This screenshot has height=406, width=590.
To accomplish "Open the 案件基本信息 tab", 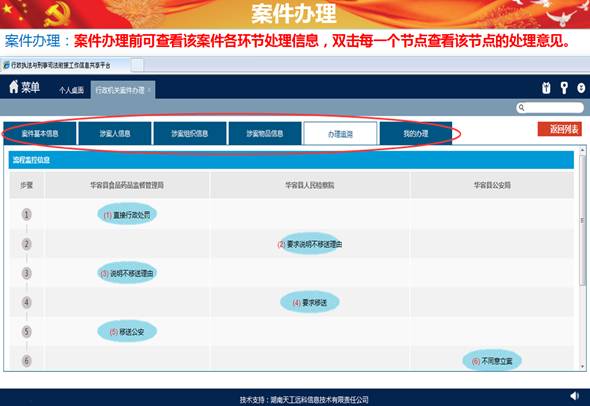I will [x=40, y=133].
